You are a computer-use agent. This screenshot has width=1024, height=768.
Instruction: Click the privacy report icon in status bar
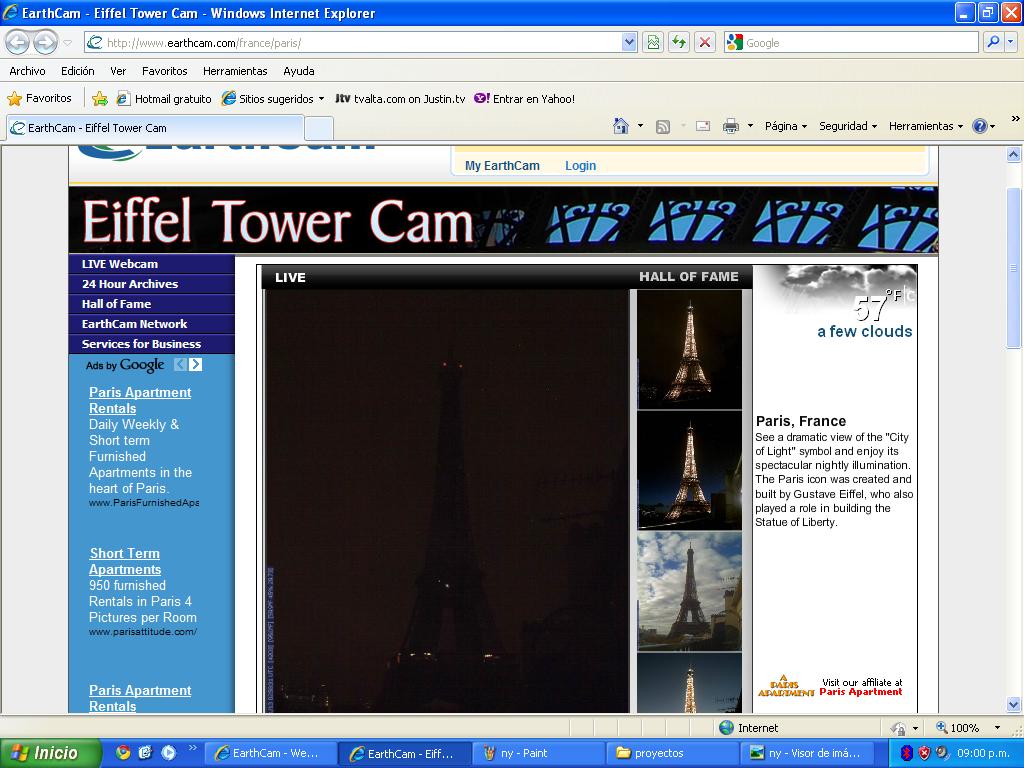899,728
